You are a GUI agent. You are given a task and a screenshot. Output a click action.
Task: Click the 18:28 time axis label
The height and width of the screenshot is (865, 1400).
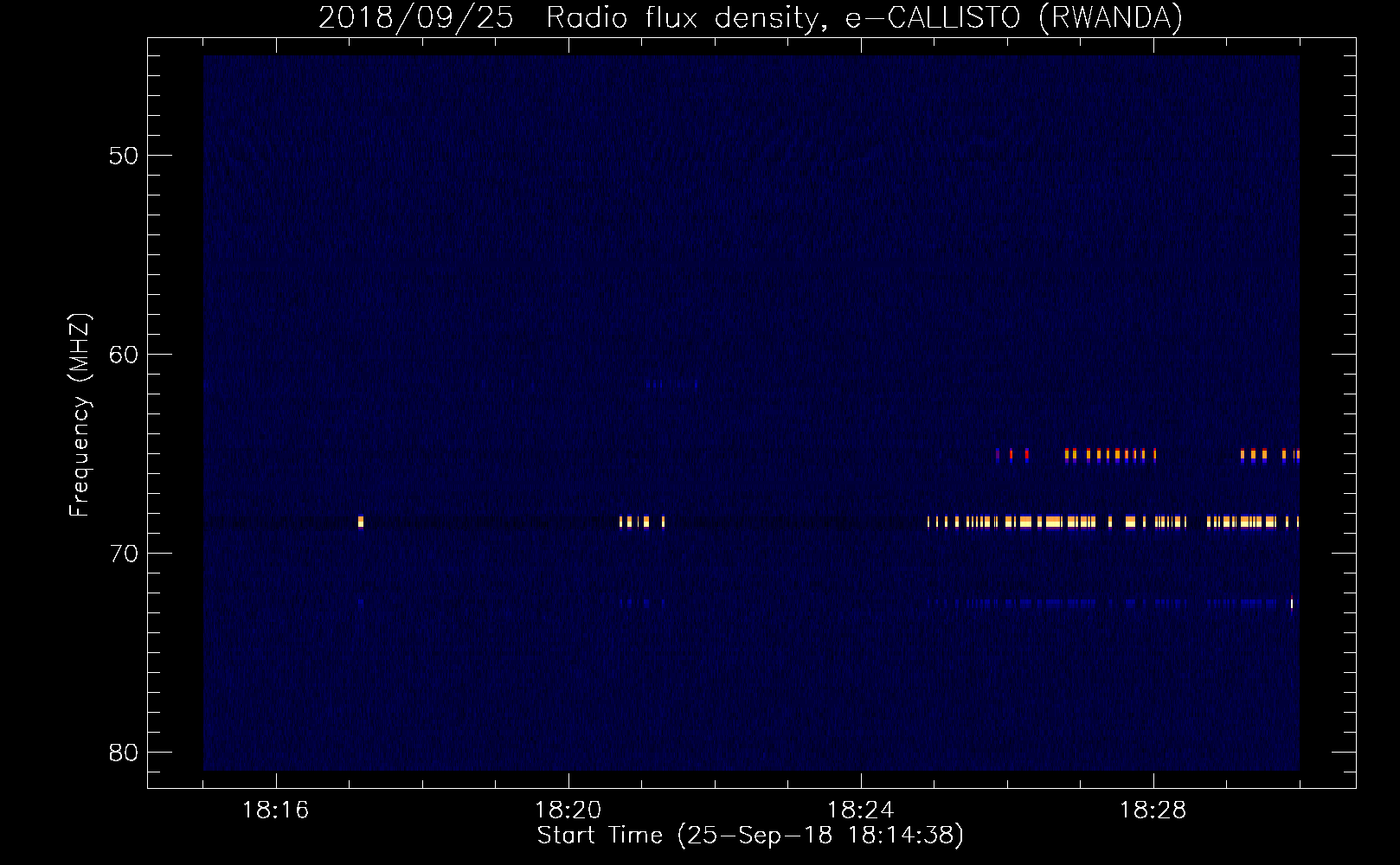(x=1153, y=811)
